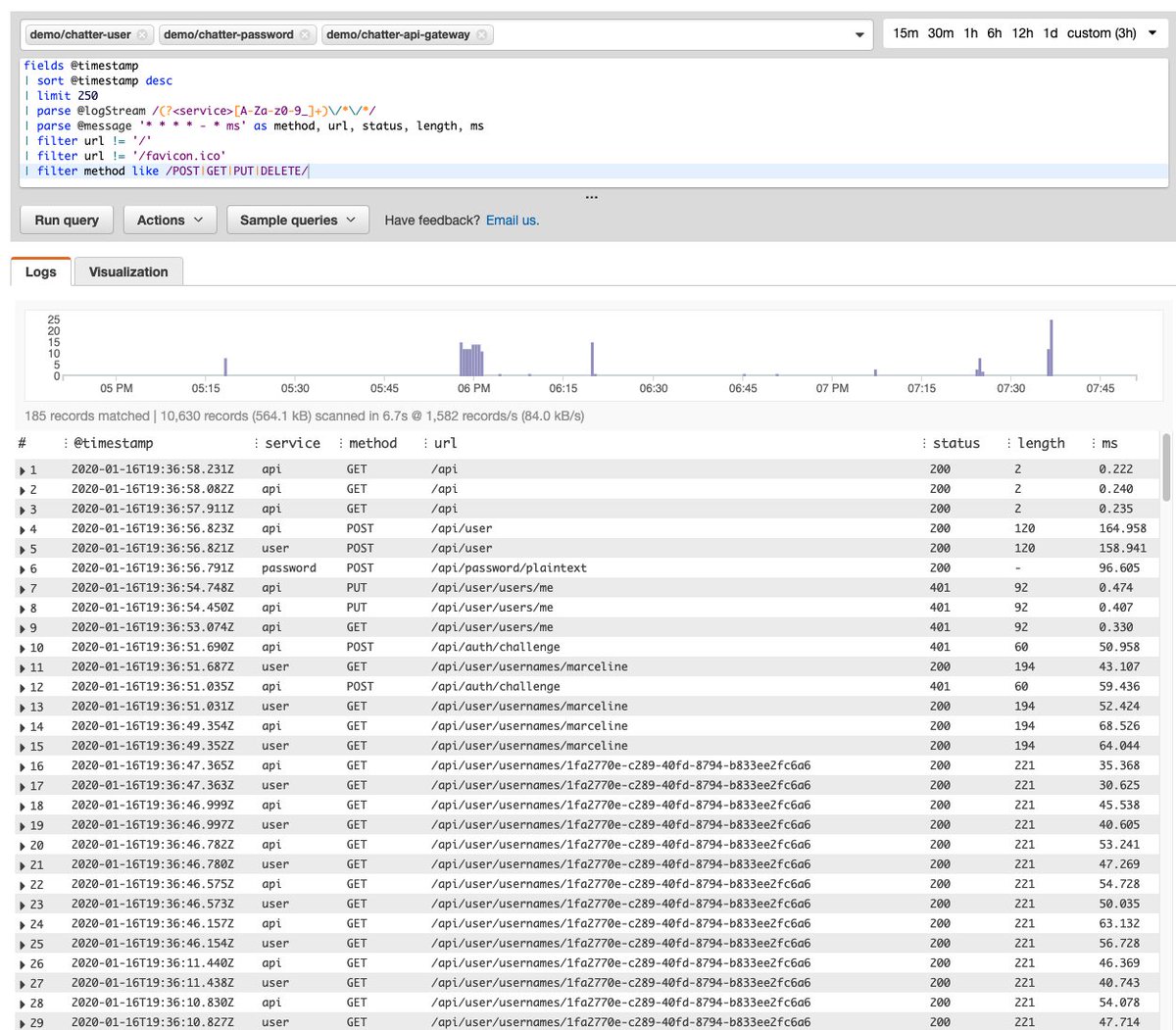
Task: Click the method column header
Action: (372, 443)
